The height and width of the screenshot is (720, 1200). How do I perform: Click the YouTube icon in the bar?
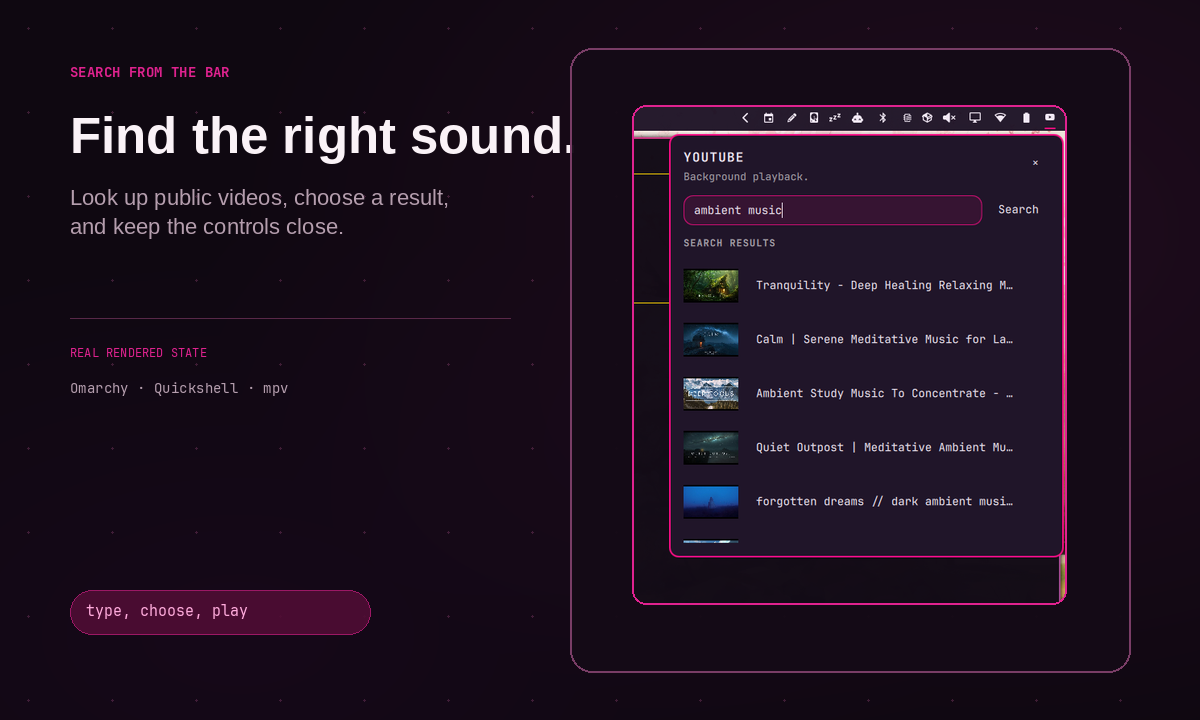pyautogui.click(x=1050, y=118)
